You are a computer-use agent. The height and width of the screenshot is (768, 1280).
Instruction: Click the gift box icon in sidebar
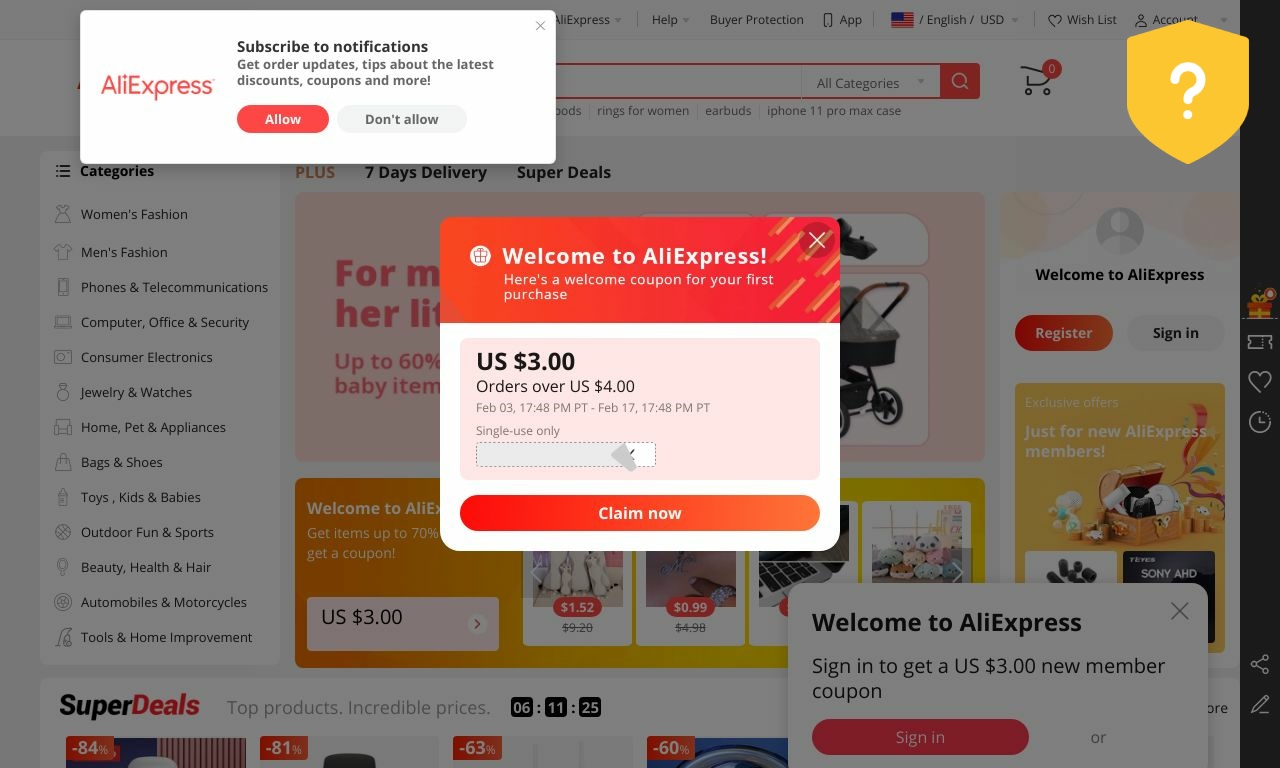[1260, 303]
